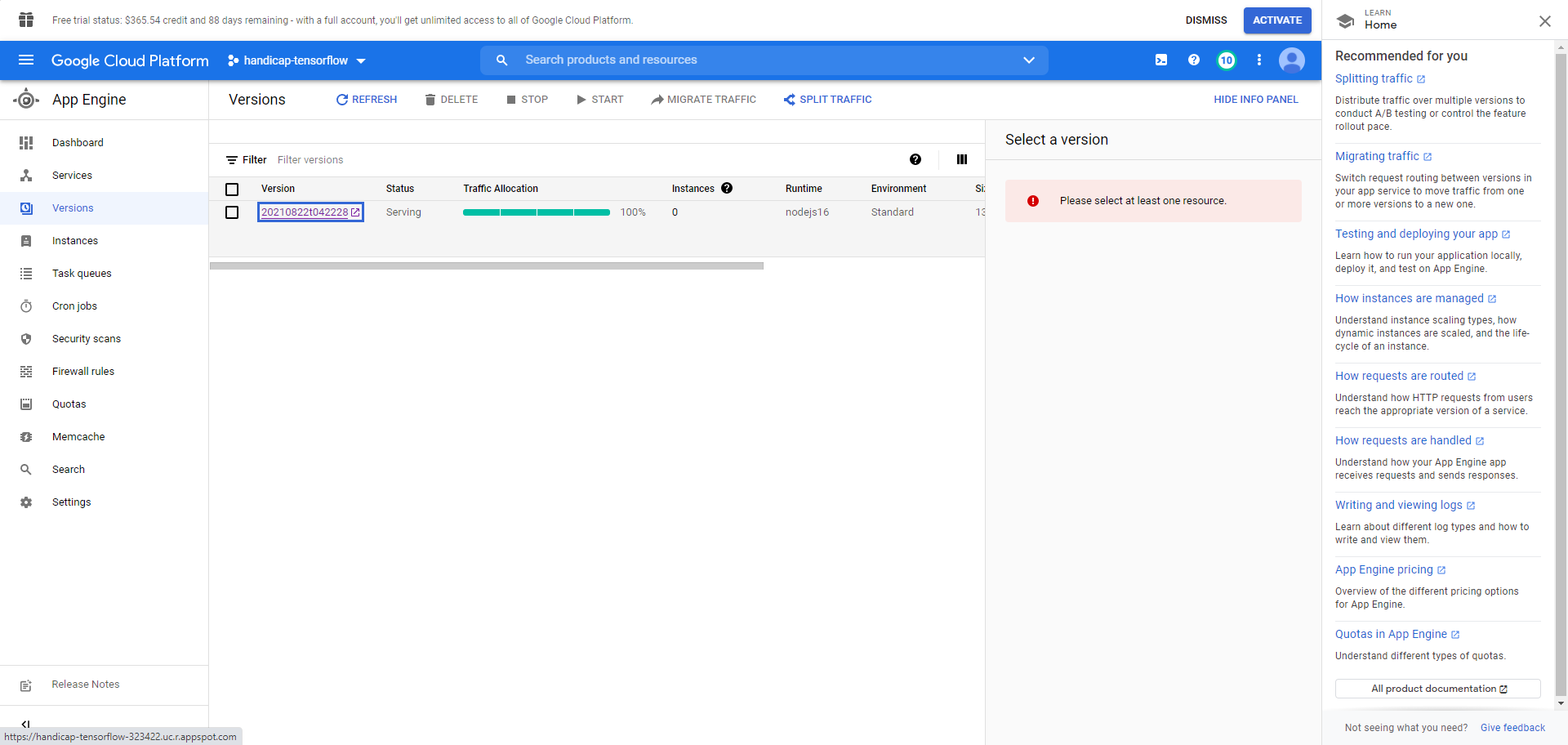
Task: Click the STOP button
Action: (x=527, y=100)
